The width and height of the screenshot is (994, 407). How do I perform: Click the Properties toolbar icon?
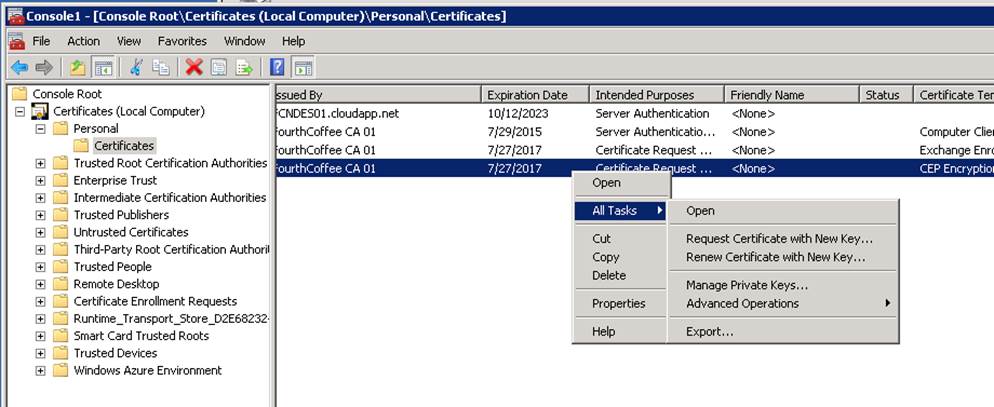[x=218, y=67]
